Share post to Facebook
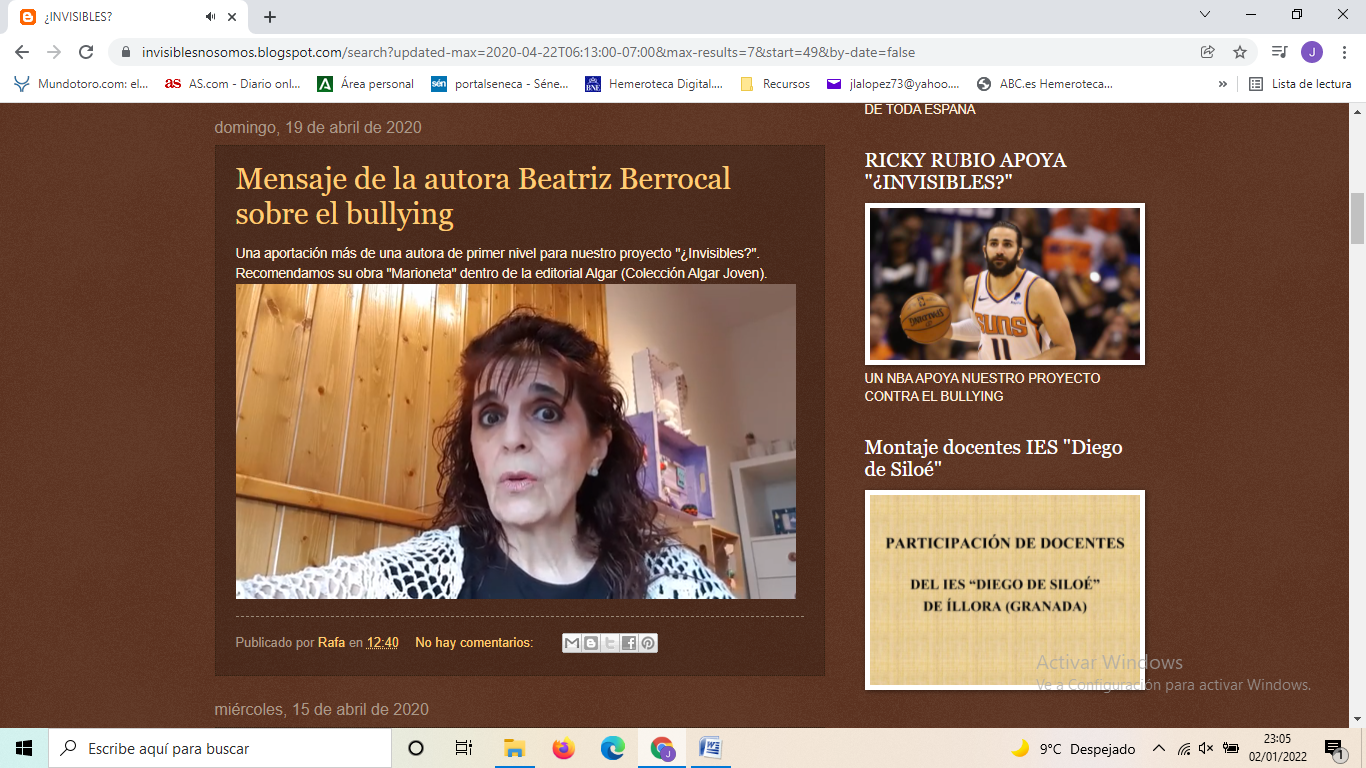Image resolution: width=1366 pixels, height=768 pixels. [x=629, y=643]
